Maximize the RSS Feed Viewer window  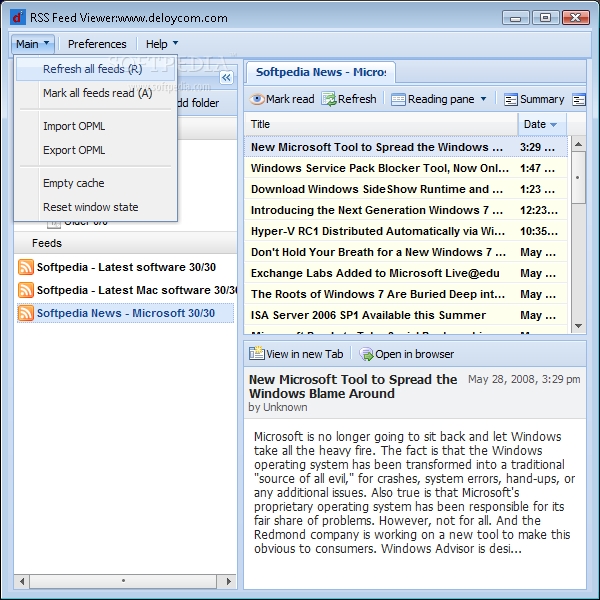(x=545, y=18)
